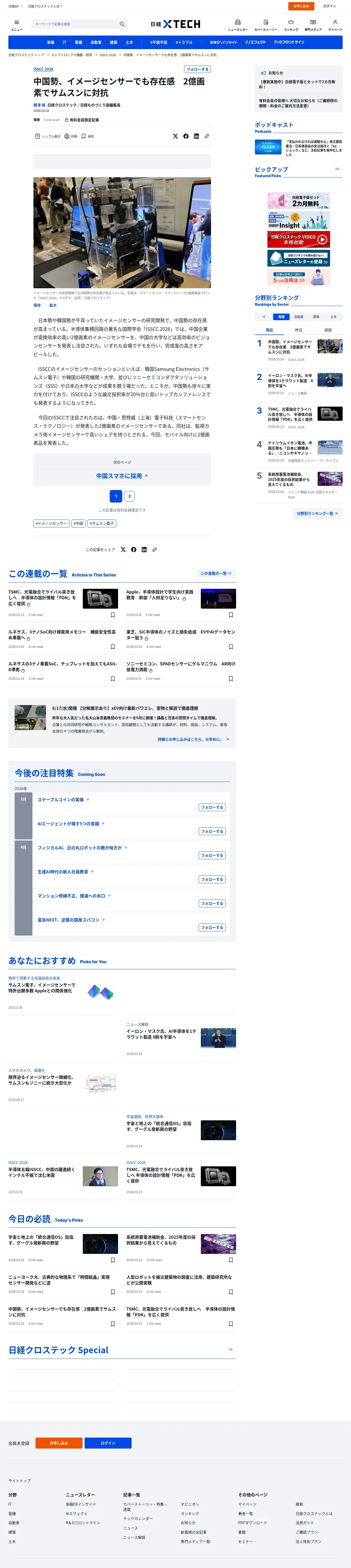Go to article page 2
Image resolution: width=351 pixels, height=1568 pixels.
click(129, 496)
